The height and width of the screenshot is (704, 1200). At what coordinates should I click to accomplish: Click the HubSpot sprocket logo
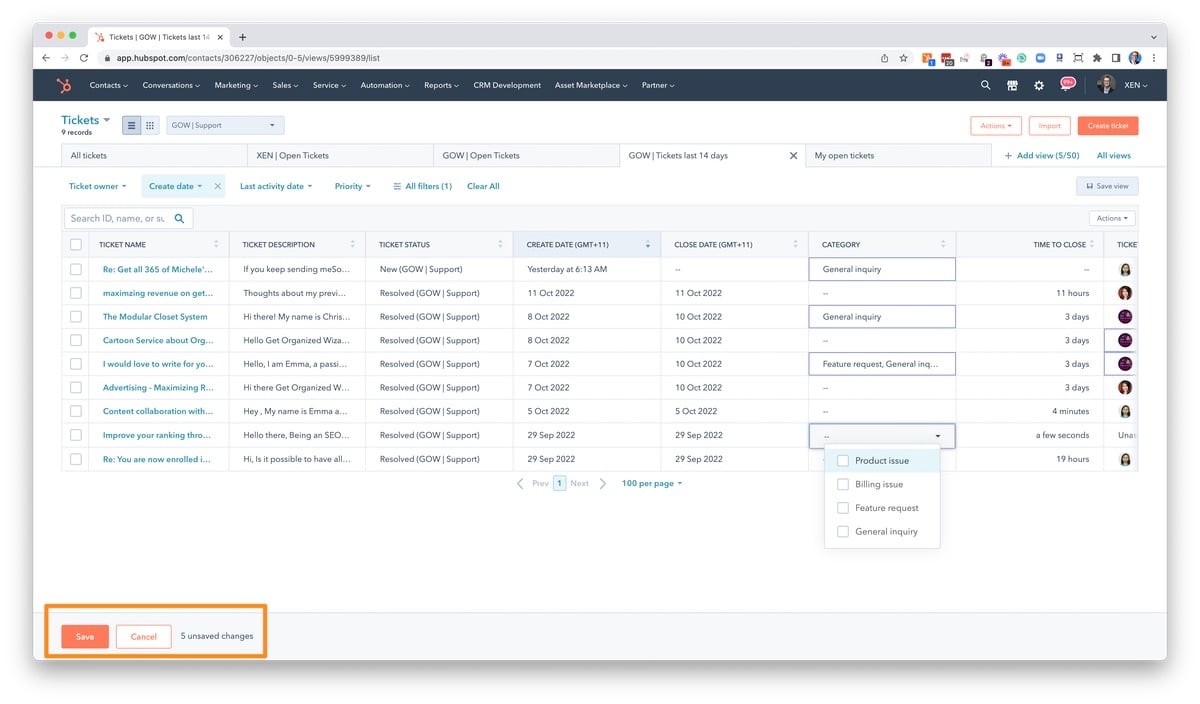63,85
